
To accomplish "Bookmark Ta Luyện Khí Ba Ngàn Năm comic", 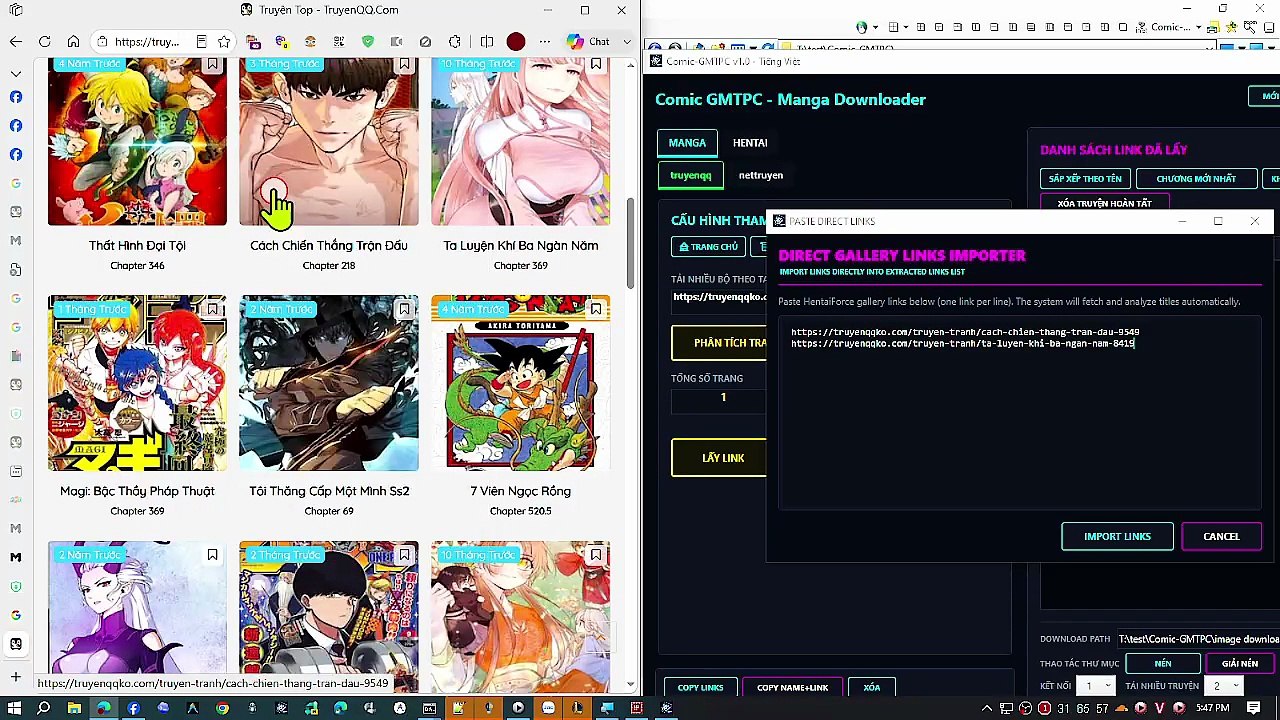I will click(x=596, y=65).
